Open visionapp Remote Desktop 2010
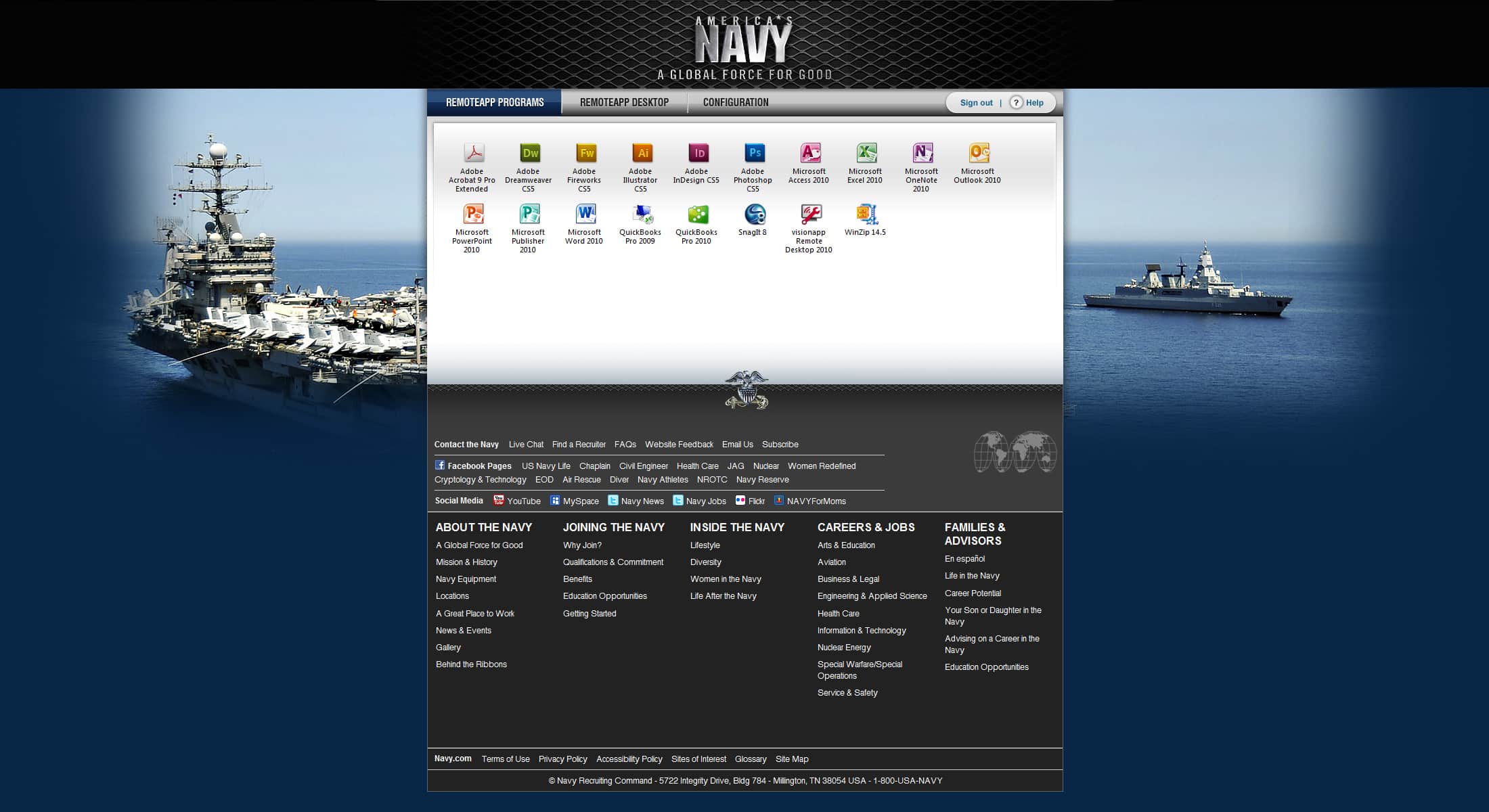 (809, 228)
